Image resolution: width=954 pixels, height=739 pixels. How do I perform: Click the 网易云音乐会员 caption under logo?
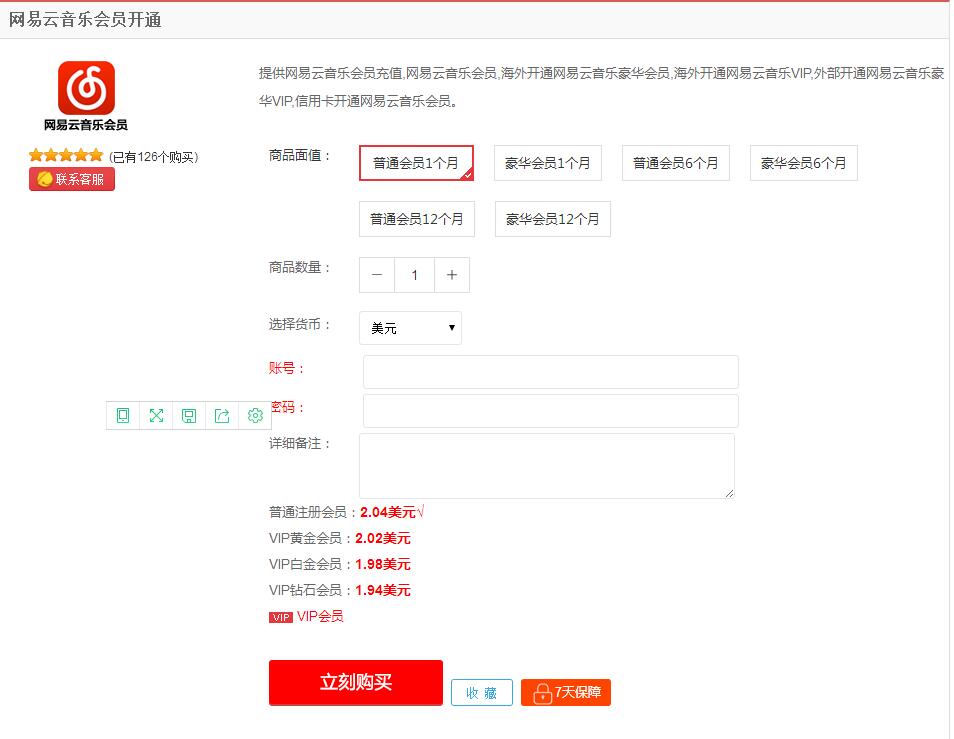point(86,125)
